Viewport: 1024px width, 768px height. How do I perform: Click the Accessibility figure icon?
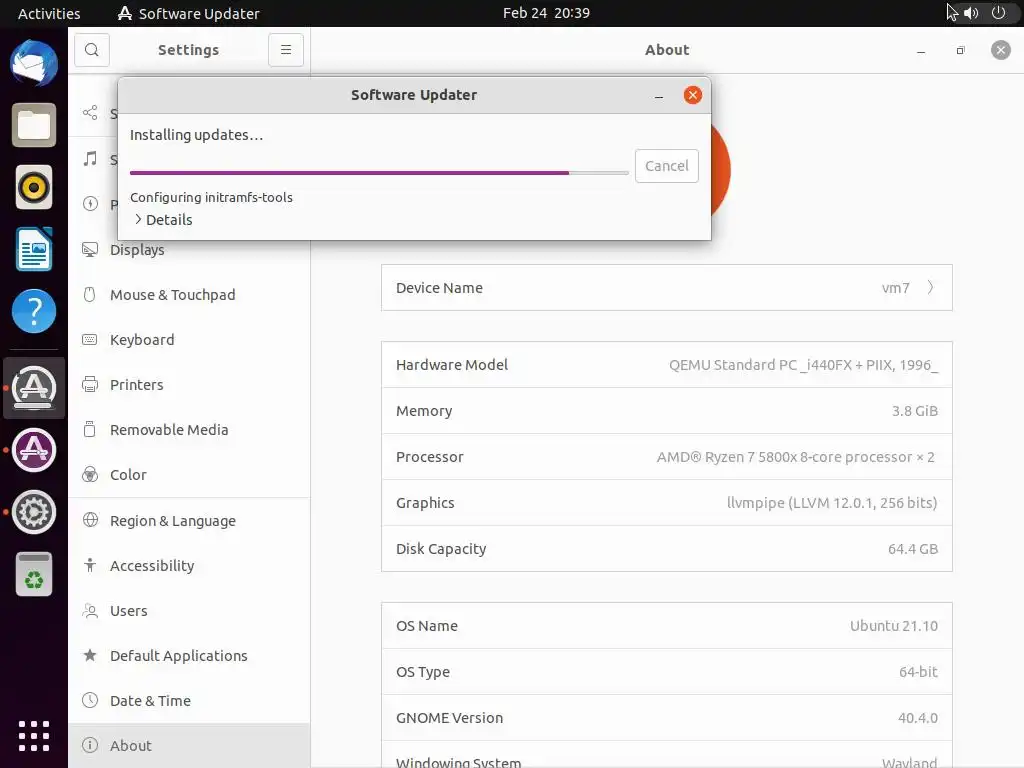(90, 565)
